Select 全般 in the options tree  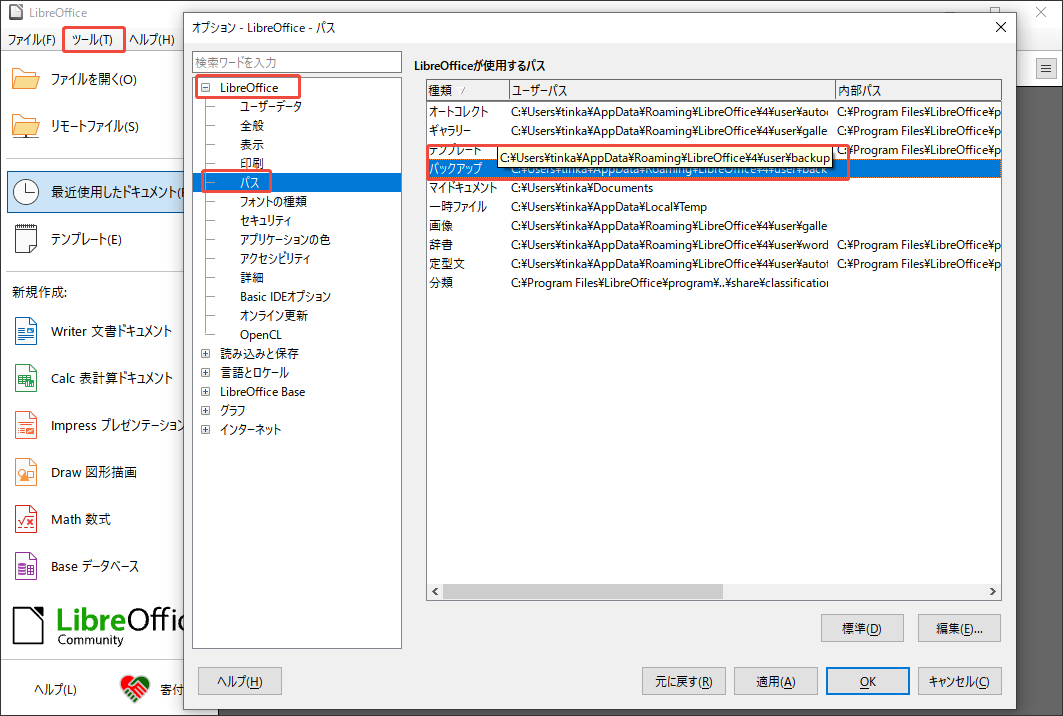[x=252, y=125]
